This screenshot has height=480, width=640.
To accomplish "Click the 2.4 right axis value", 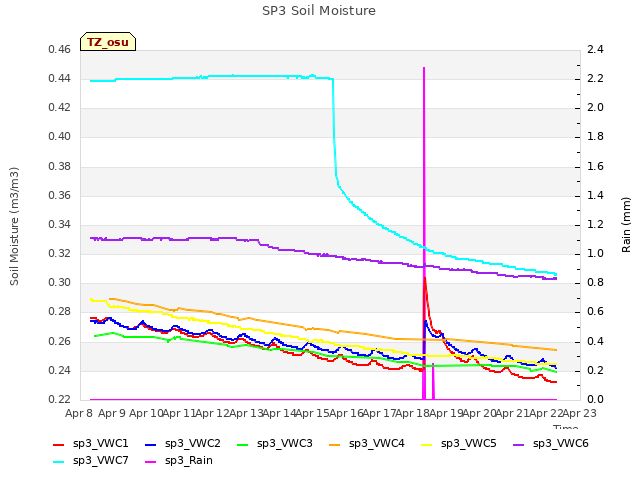I will pos(595,49).
